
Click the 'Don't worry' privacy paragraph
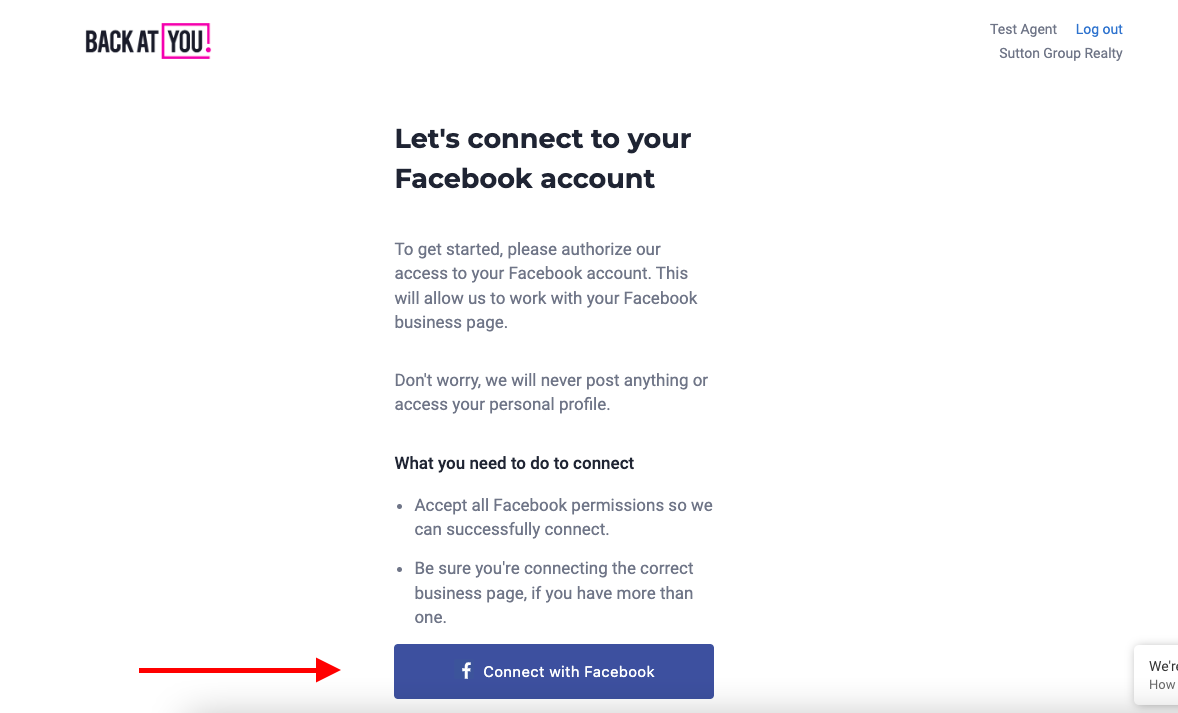pos(551,392)
